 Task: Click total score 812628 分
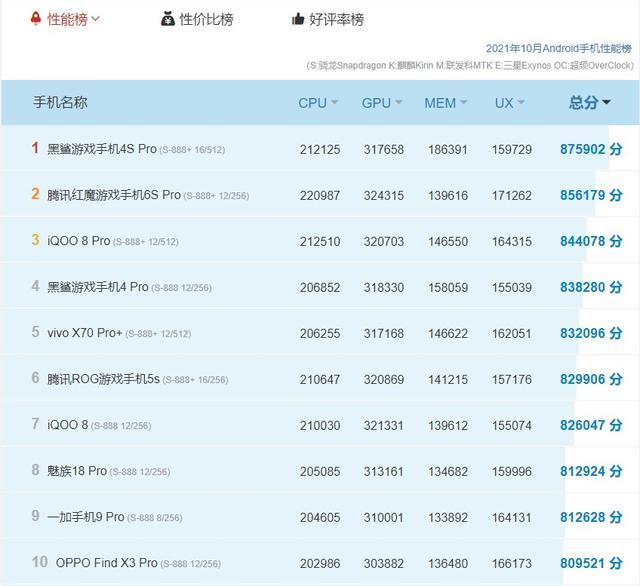(591, 517)
